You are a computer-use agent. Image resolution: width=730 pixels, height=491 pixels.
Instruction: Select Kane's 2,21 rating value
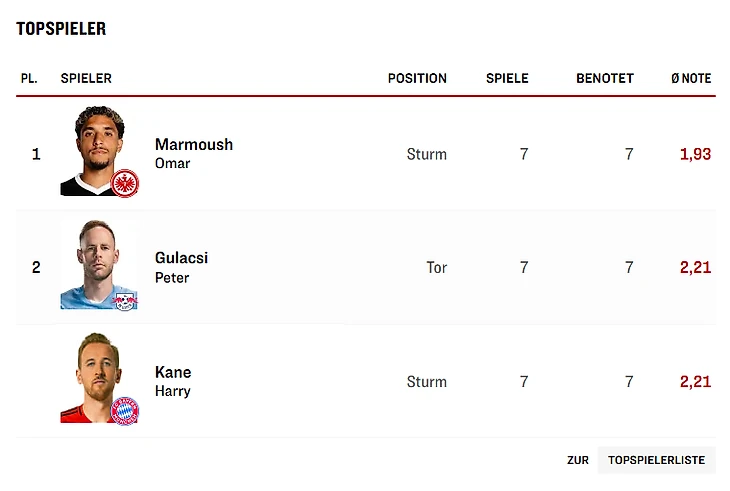point(695,381)
